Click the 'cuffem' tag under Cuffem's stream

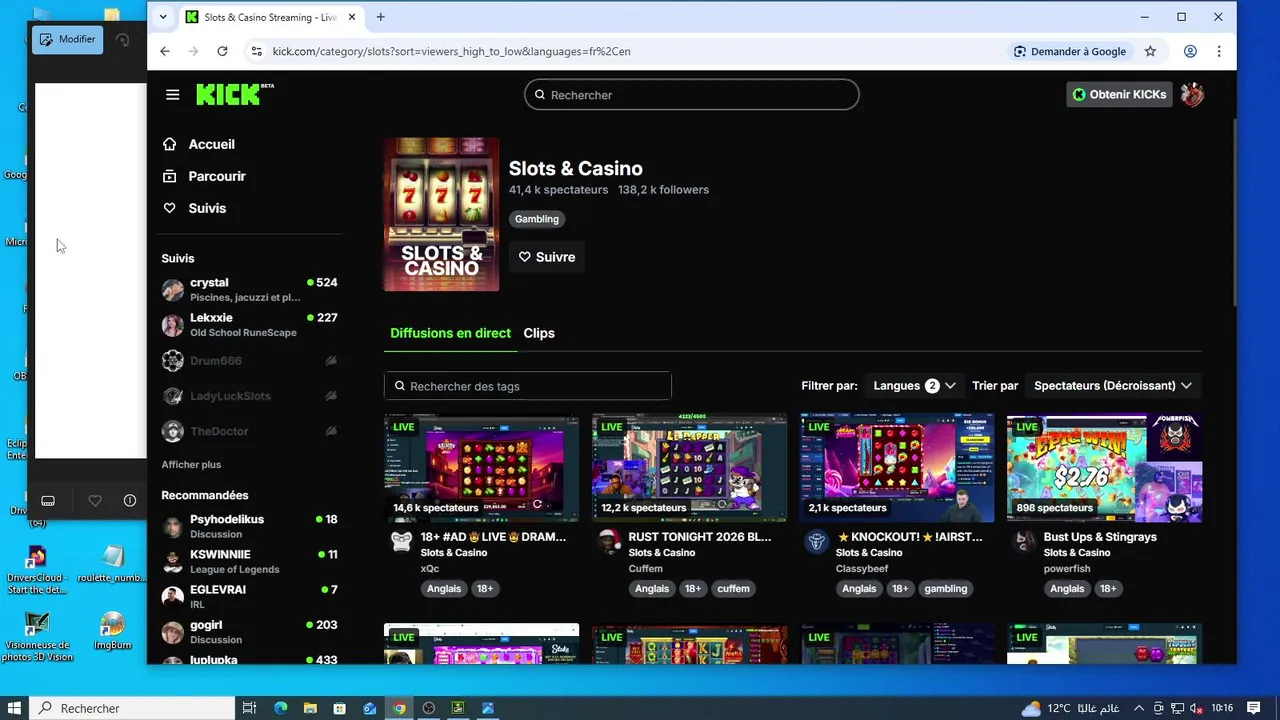click(733, 589)
